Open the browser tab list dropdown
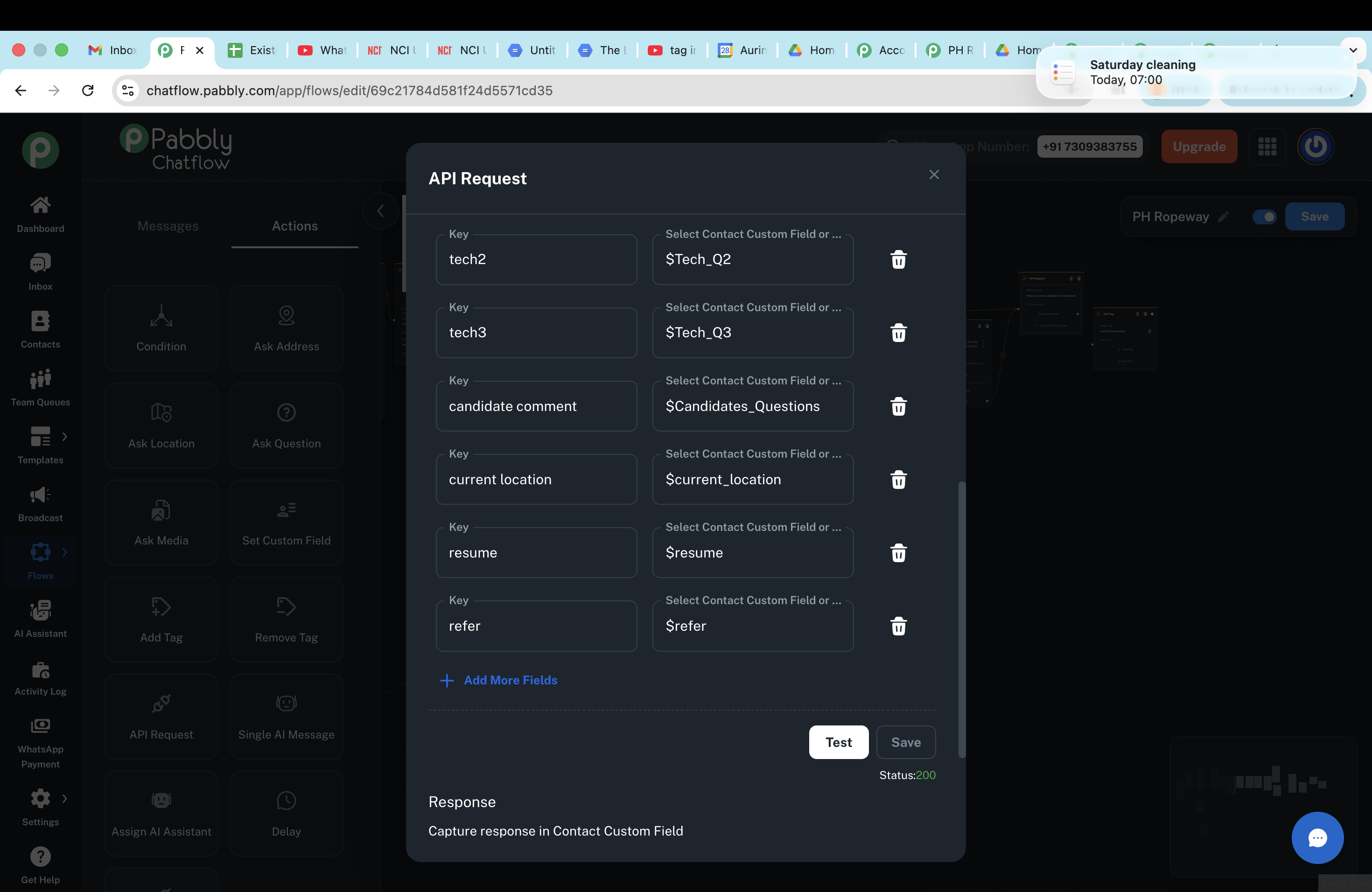Image resolution: width=1372 pixels, height=892 pixels. tap(1353, 50)
